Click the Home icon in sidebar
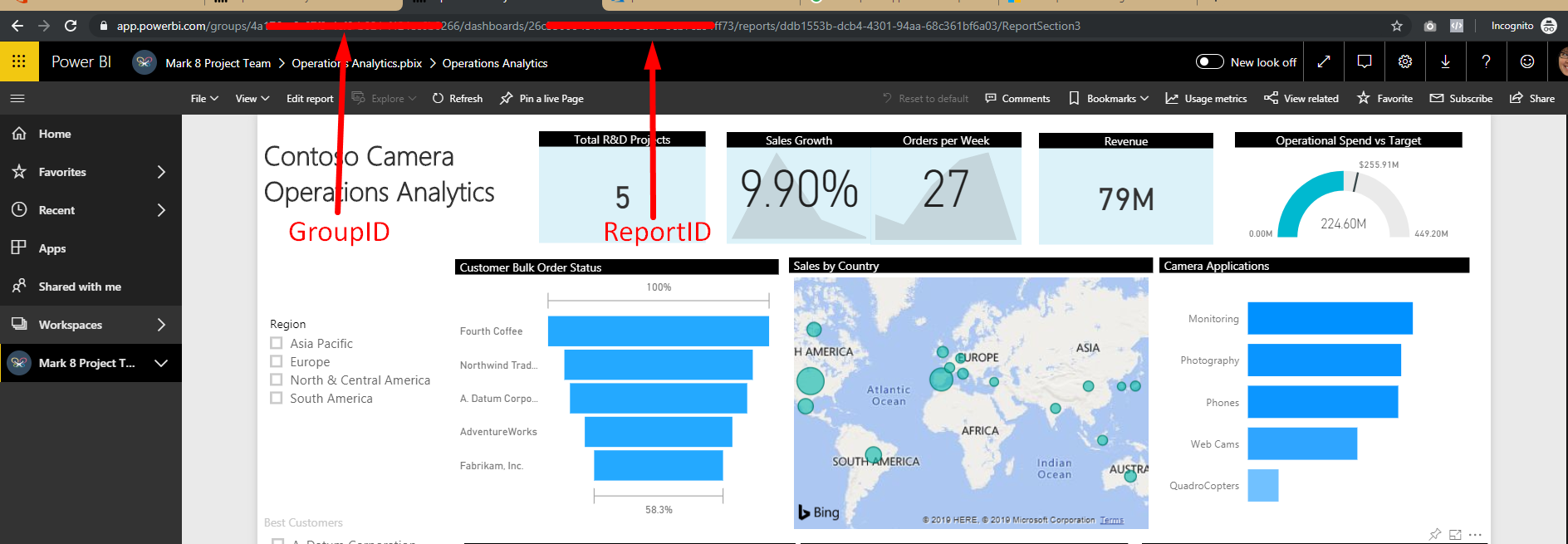 19,133
